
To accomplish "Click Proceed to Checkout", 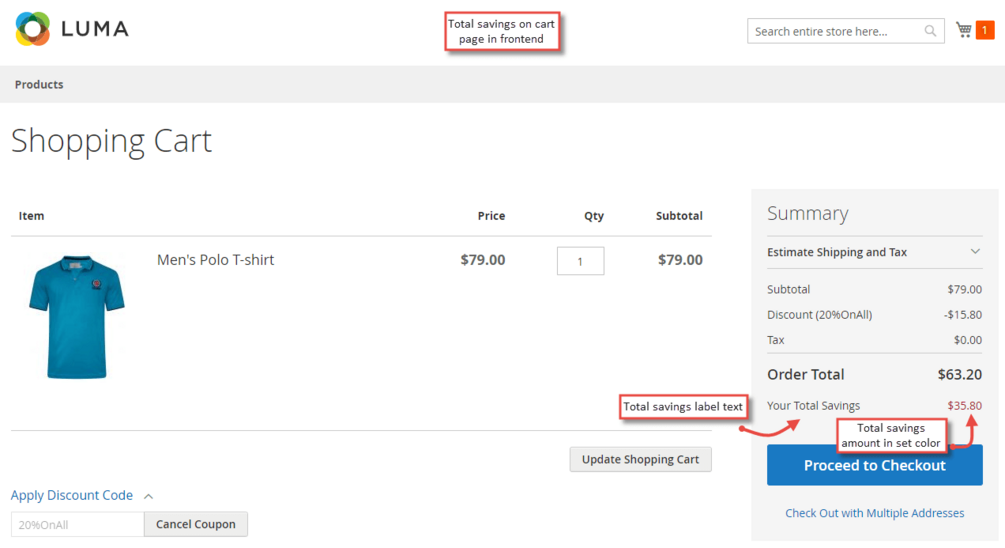I will pyautogui.click(x=874, y=465).
